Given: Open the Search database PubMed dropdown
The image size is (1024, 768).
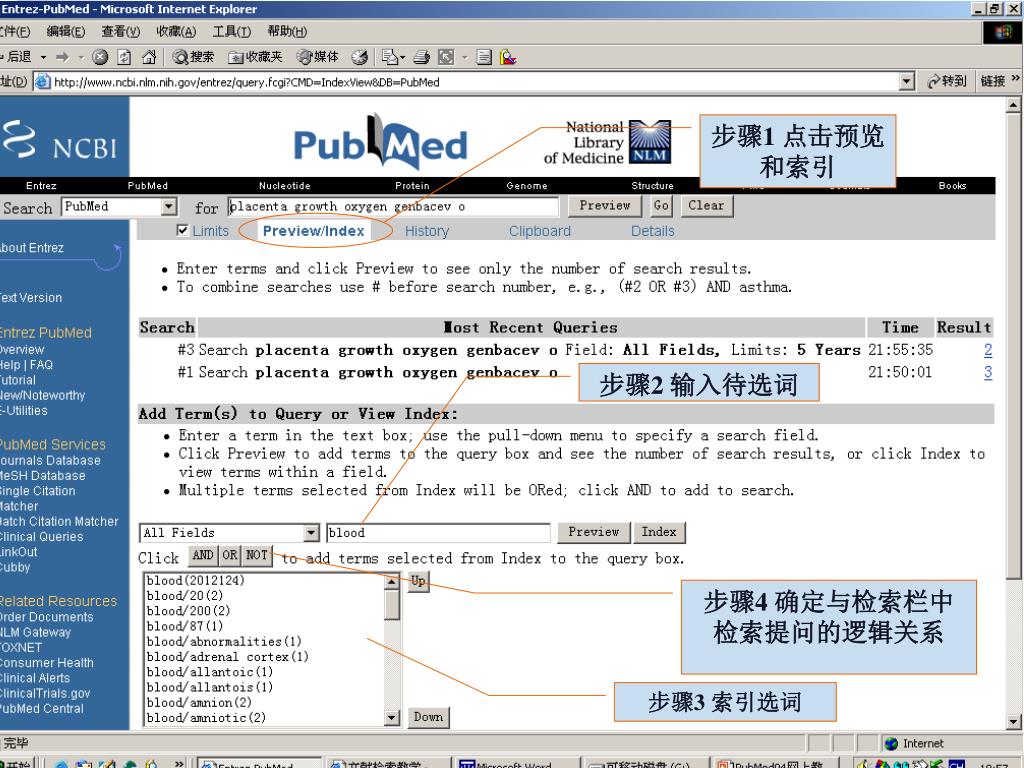Looking at the screenshot, I should tap(169, 207).
